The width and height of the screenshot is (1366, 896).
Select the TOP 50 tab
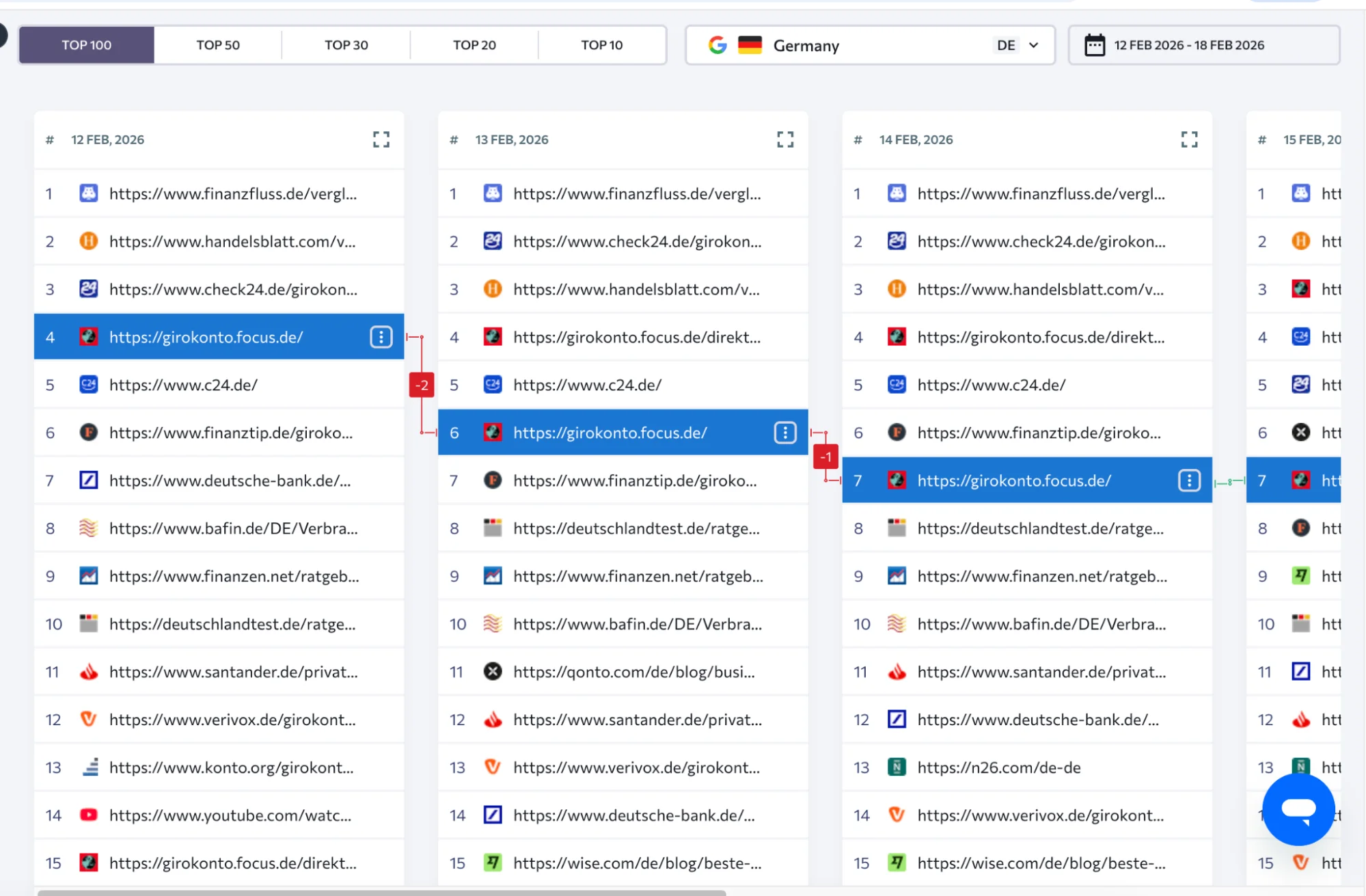(x=218, y=45)
